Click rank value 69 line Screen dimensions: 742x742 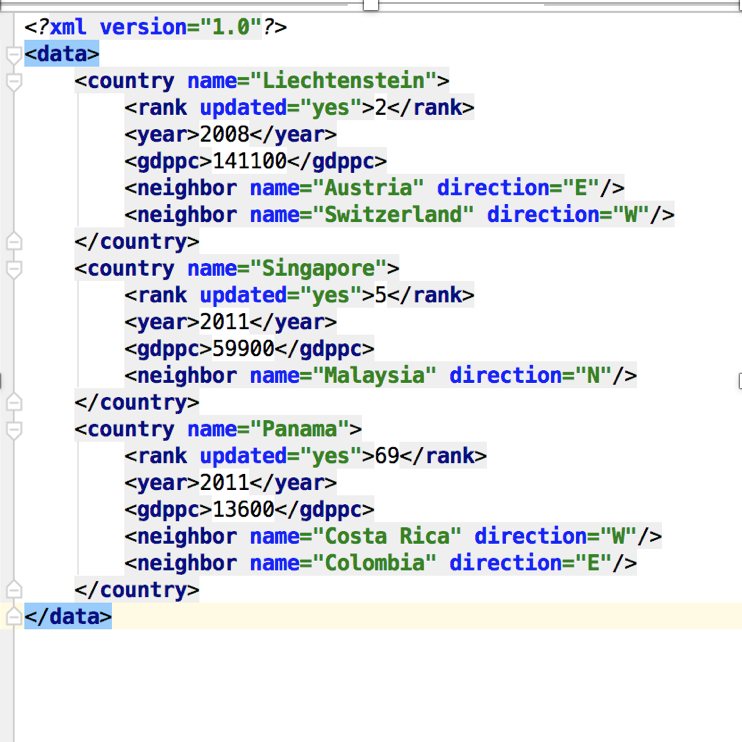(306, 456)
